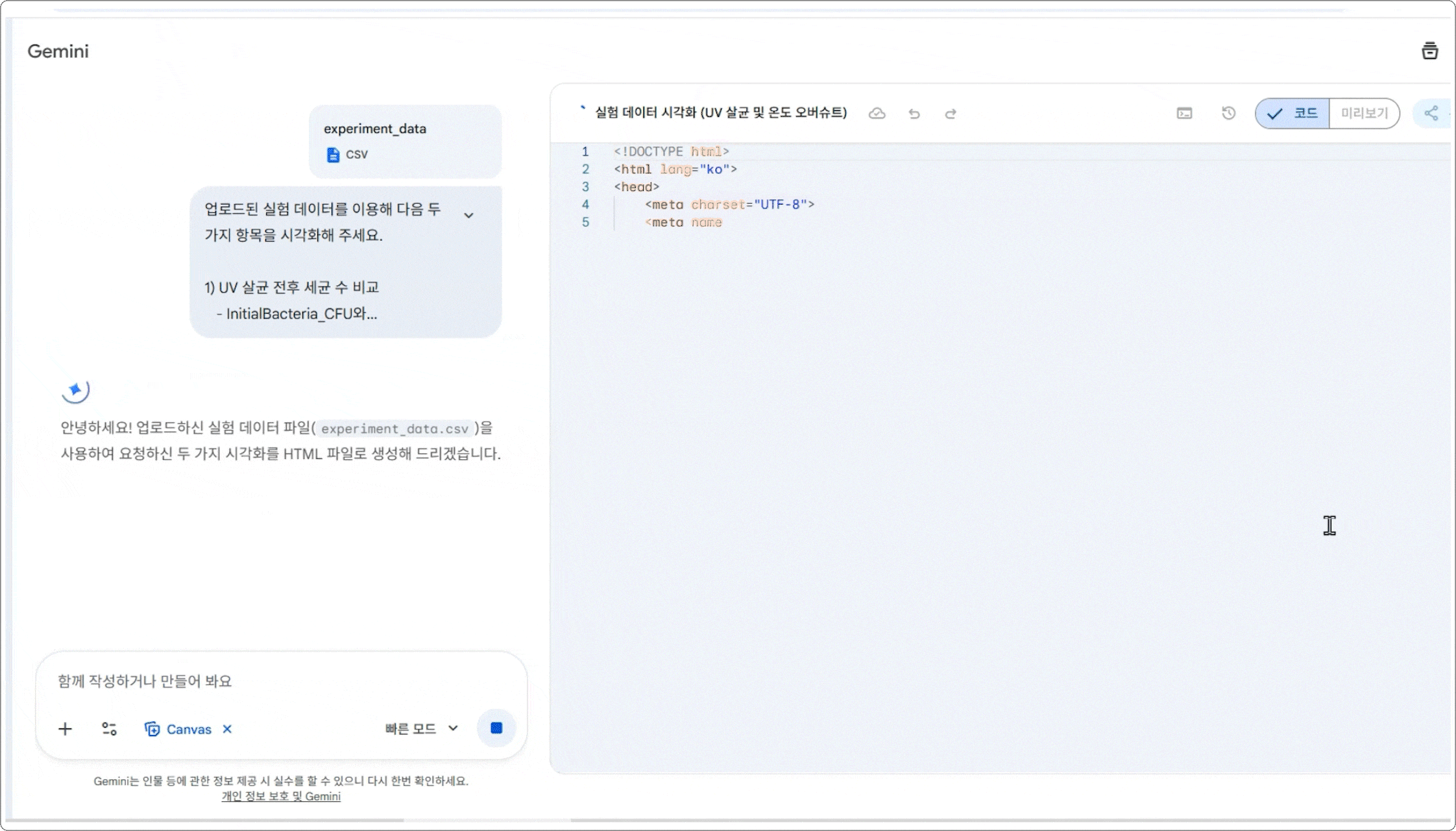The image size is (1456, 831).
Task: Click the plus icon to add files
Action: tap(65, 729)
